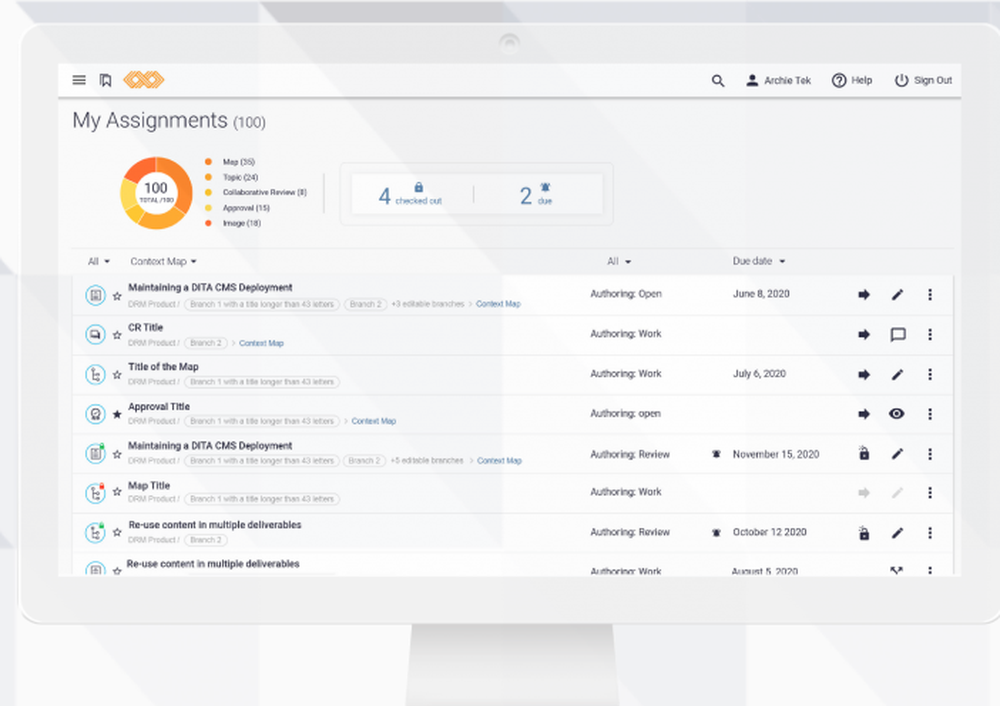Click the branch icon on the bottom Re-use content row
1000x706 pixels.
click(897, 571)
